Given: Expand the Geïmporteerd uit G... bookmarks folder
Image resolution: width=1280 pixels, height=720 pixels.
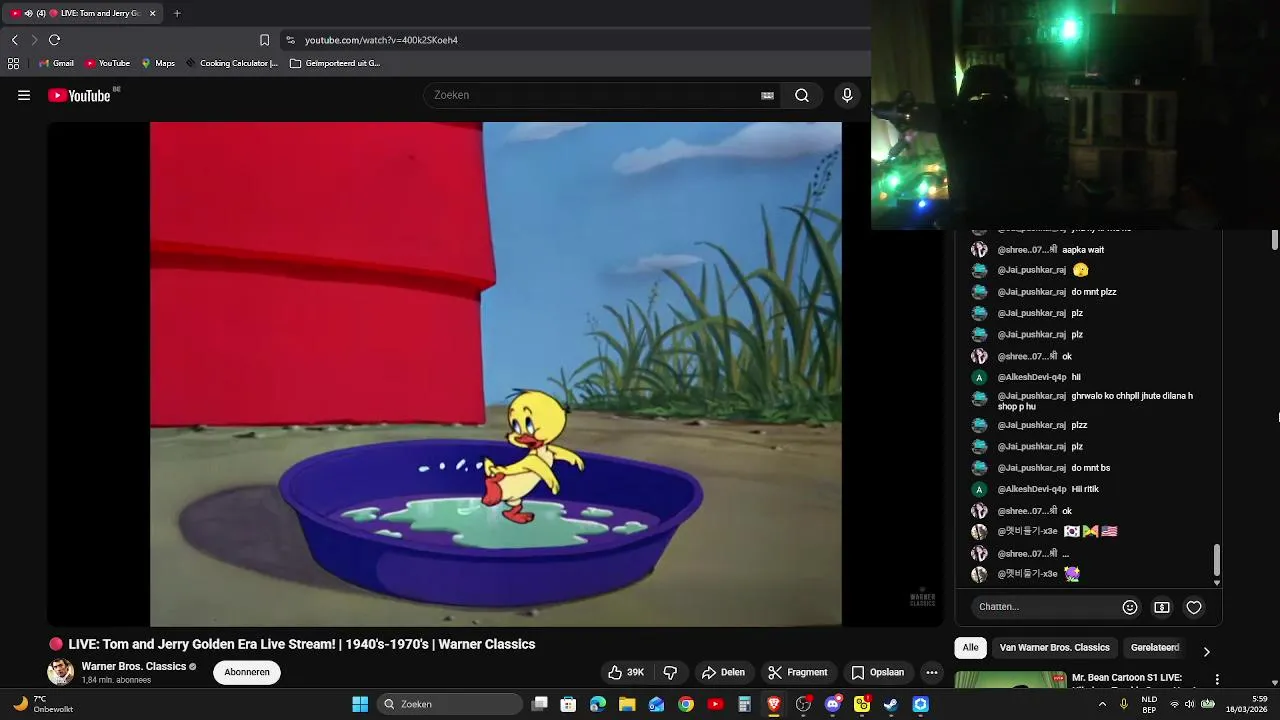Looking at the screenshot, I should click(335, 63).
